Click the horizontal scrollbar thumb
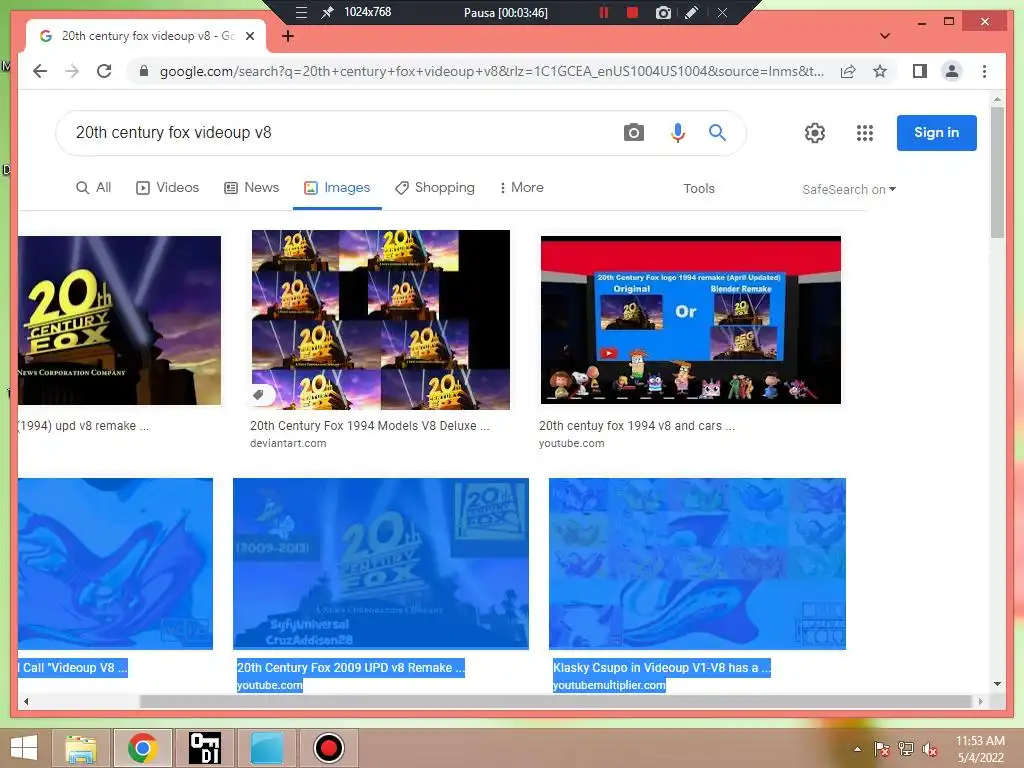1024x768 pixels. (556, 701)
